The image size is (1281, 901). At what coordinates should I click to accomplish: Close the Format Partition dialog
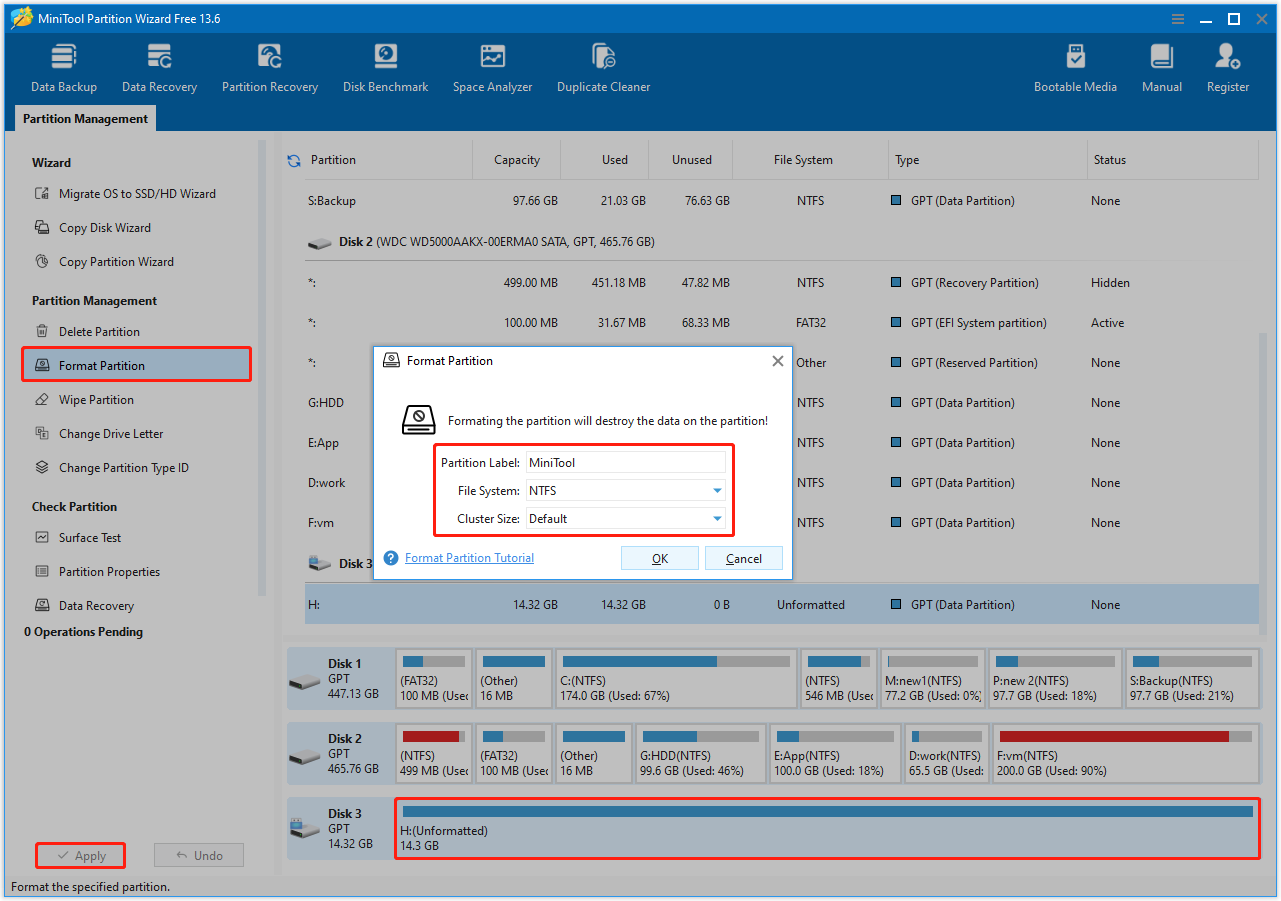(777, 361)
